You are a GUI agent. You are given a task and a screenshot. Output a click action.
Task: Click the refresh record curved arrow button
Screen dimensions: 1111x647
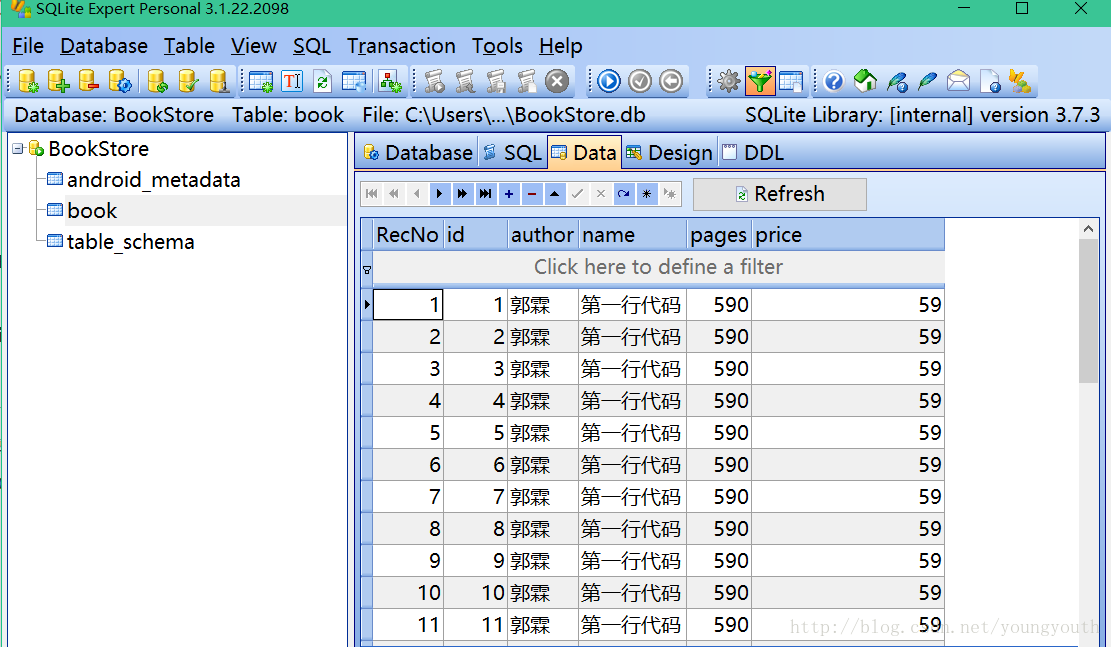624,193
